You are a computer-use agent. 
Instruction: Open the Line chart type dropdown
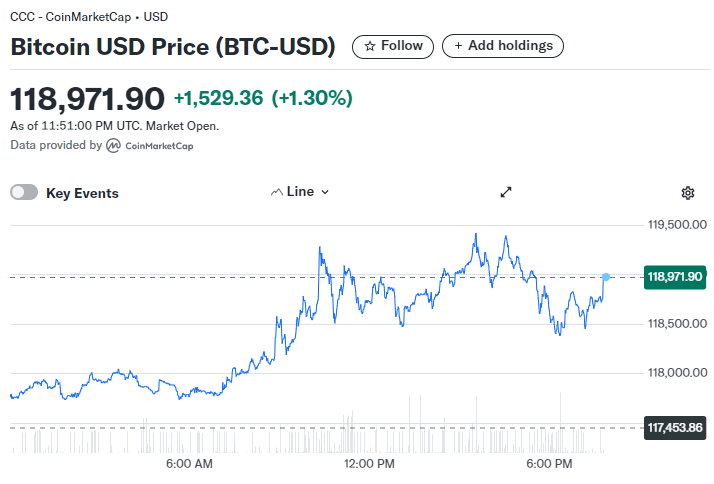[300, 192]
